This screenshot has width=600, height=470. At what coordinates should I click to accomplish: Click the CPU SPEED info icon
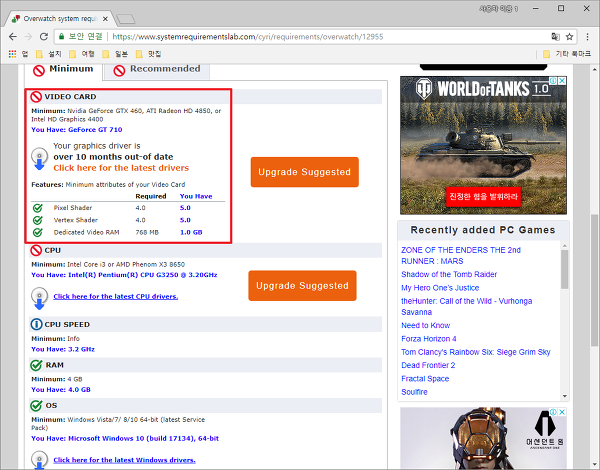(36, 325)
